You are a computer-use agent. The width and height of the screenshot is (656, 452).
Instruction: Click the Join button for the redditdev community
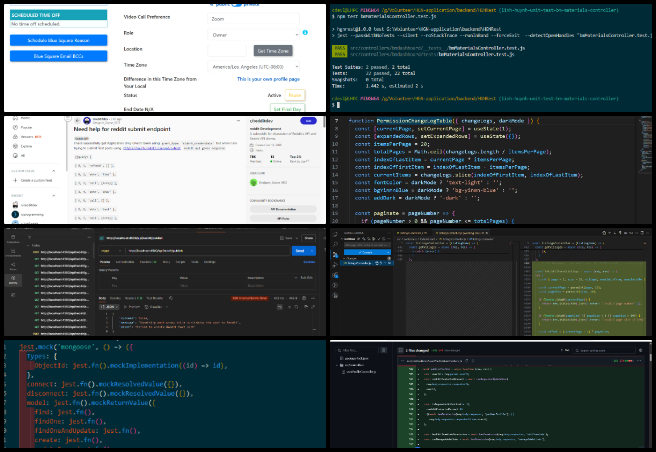[308, 121]
